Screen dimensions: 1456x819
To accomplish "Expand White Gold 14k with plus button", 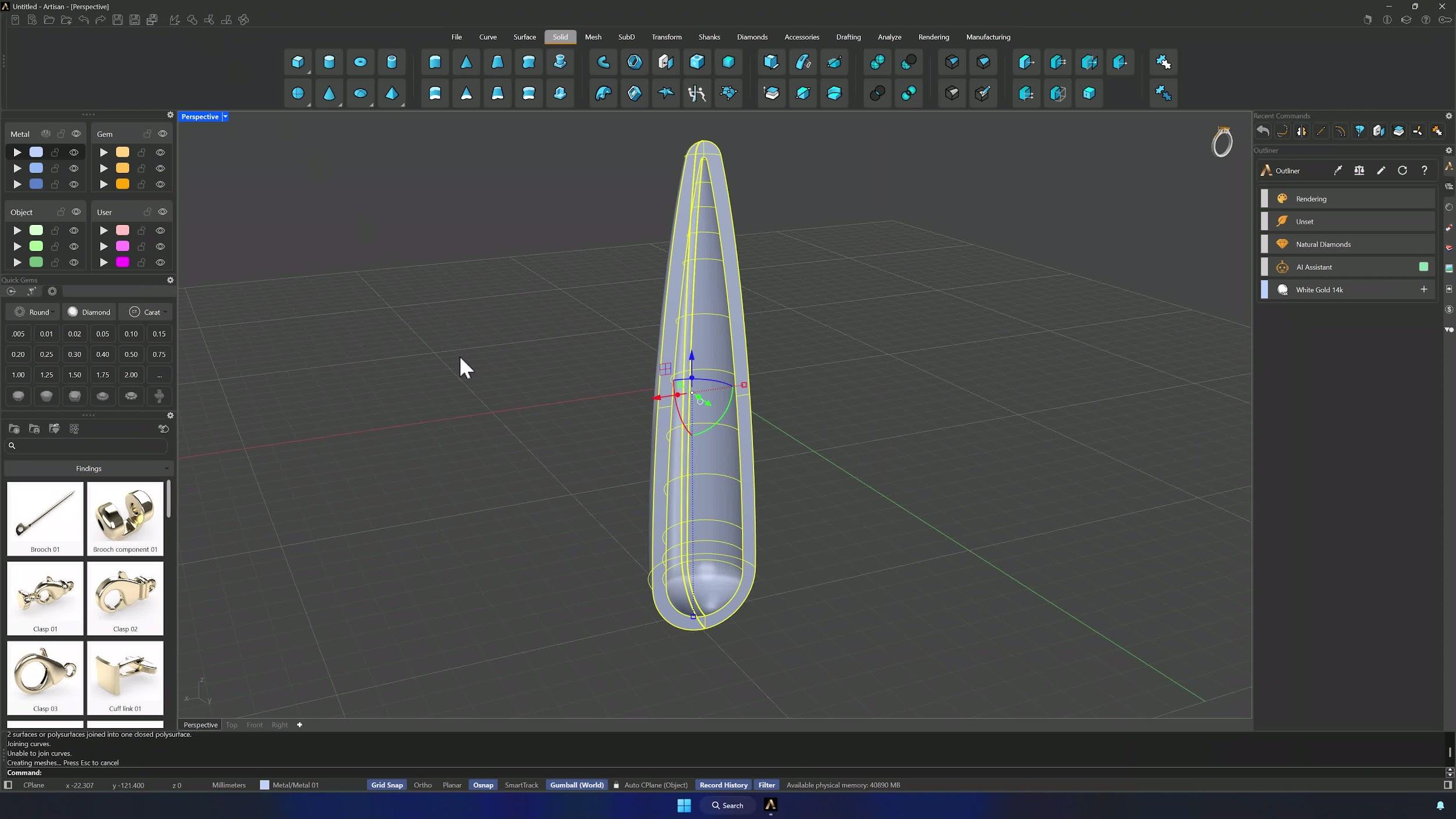I will tap(1424, 290).
